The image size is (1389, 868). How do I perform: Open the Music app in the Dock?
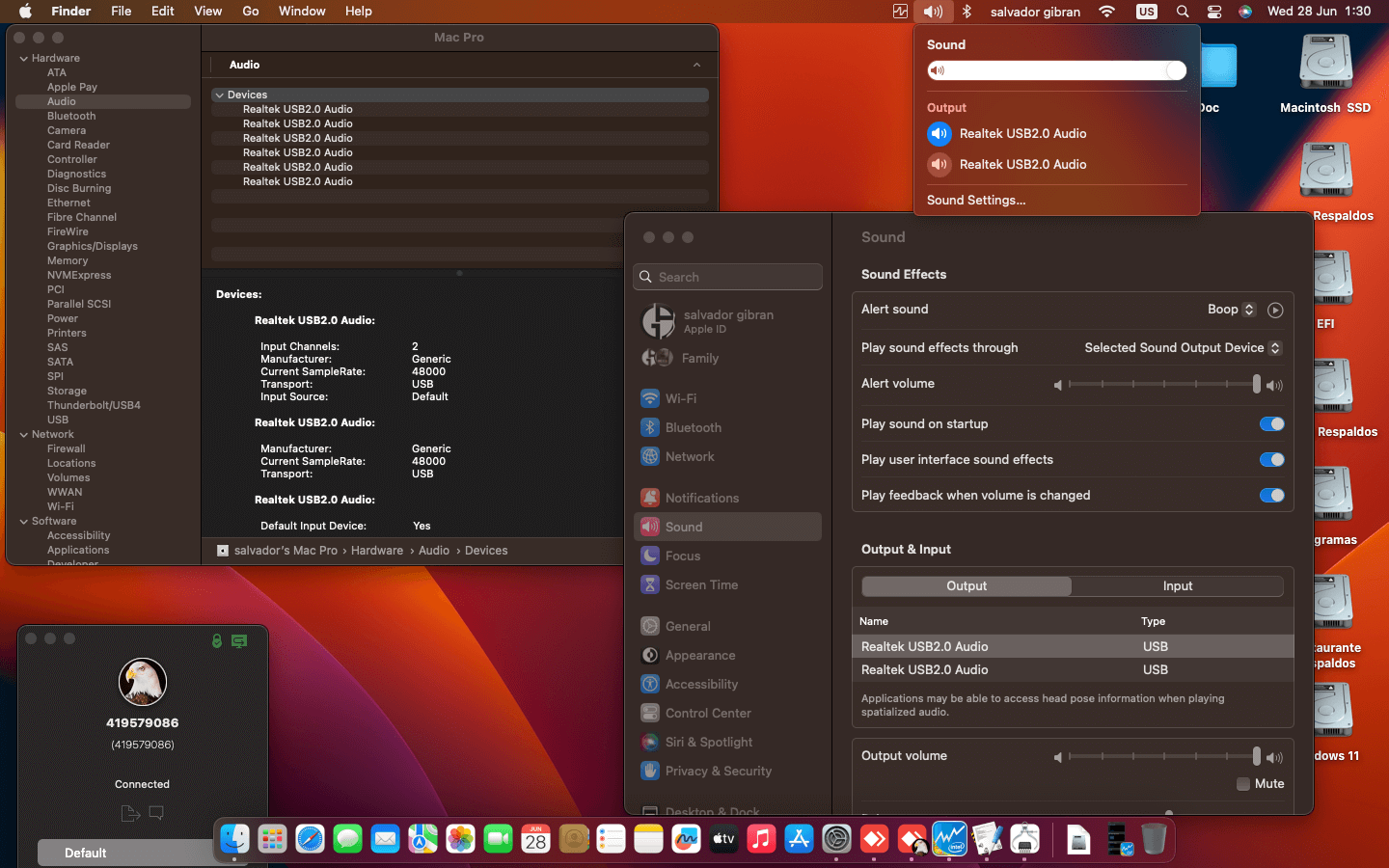click(761, 839)
